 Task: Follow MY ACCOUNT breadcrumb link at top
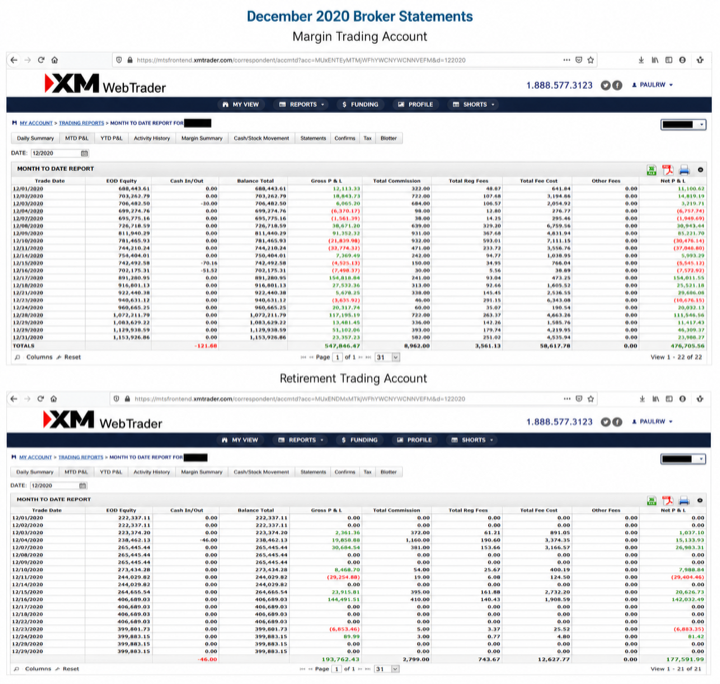tap(36, 123)
